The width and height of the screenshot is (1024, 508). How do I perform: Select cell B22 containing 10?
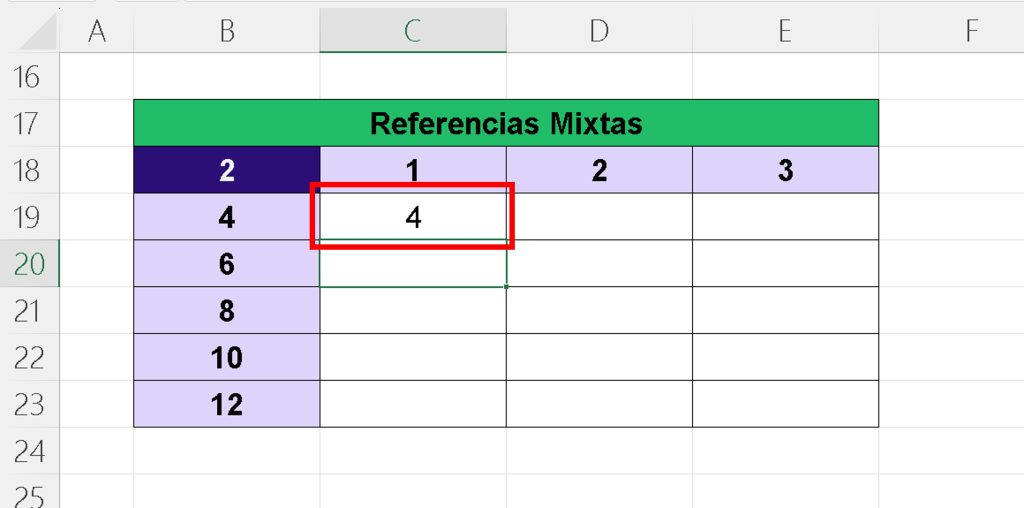click(227, 357)
